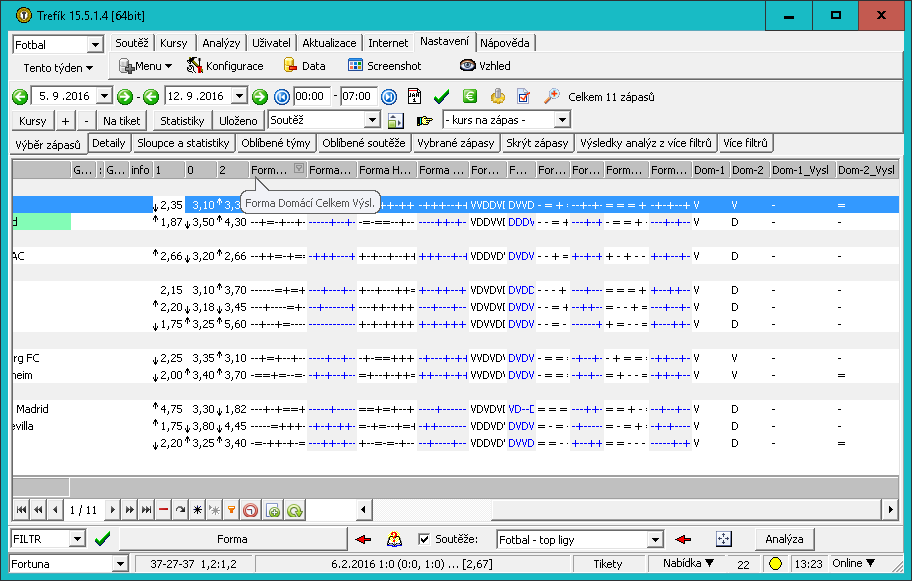Image resolution: width=912 pixels, height=581 pixels.
Task: Click the black asterisk icon in navigator
Action: [197, 510]
